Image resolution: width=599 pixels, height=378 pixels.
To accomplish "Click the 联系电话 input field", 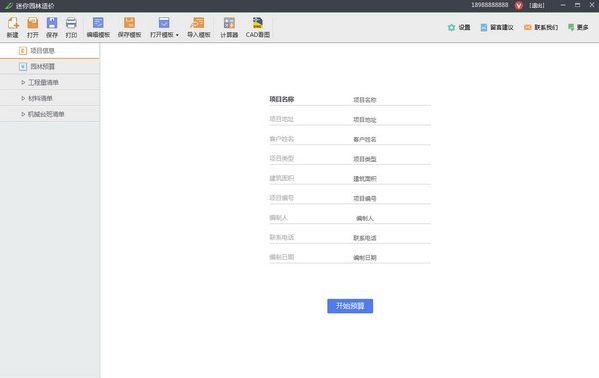I will (392, 238).
